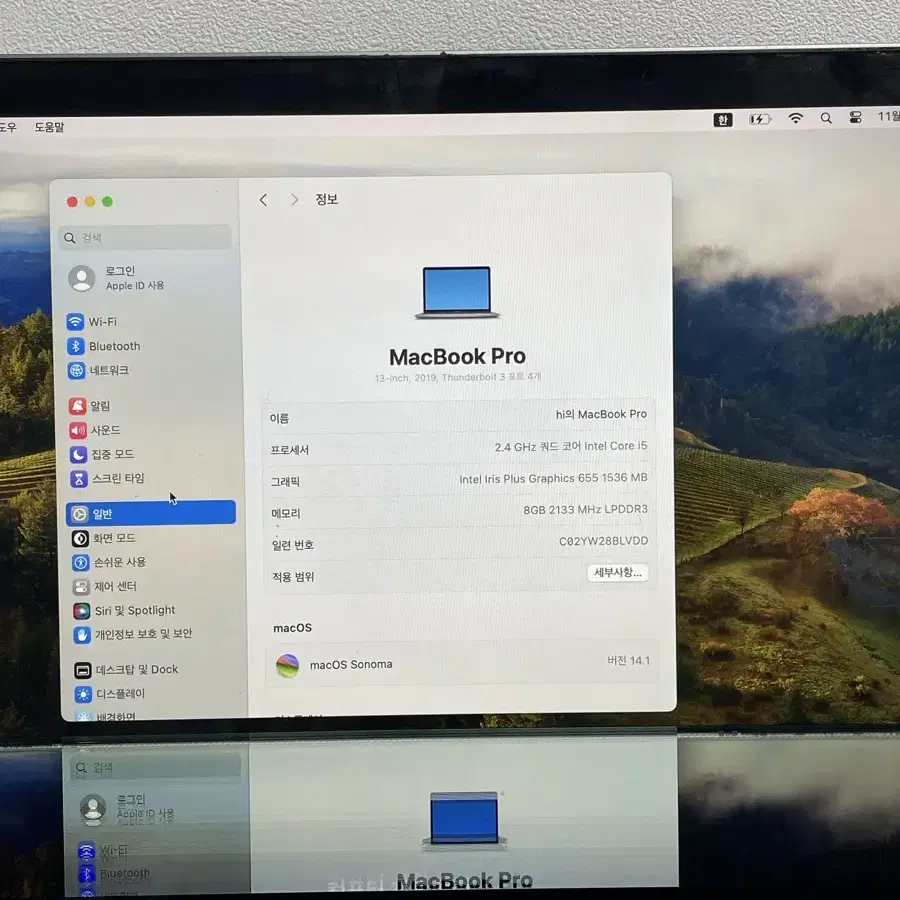
Task: Open 데스크탑 및 Dock icon
Action: [83, 670]
